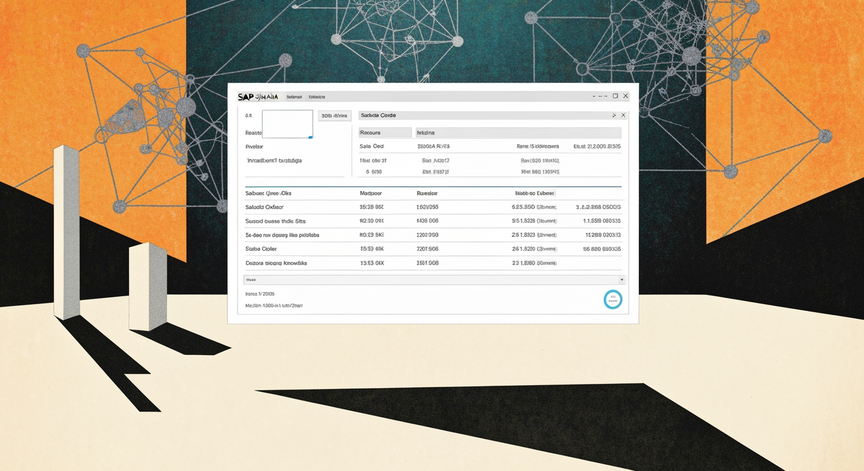Click inside the empty white input box
Screen dimensions: 864x471
288,124
